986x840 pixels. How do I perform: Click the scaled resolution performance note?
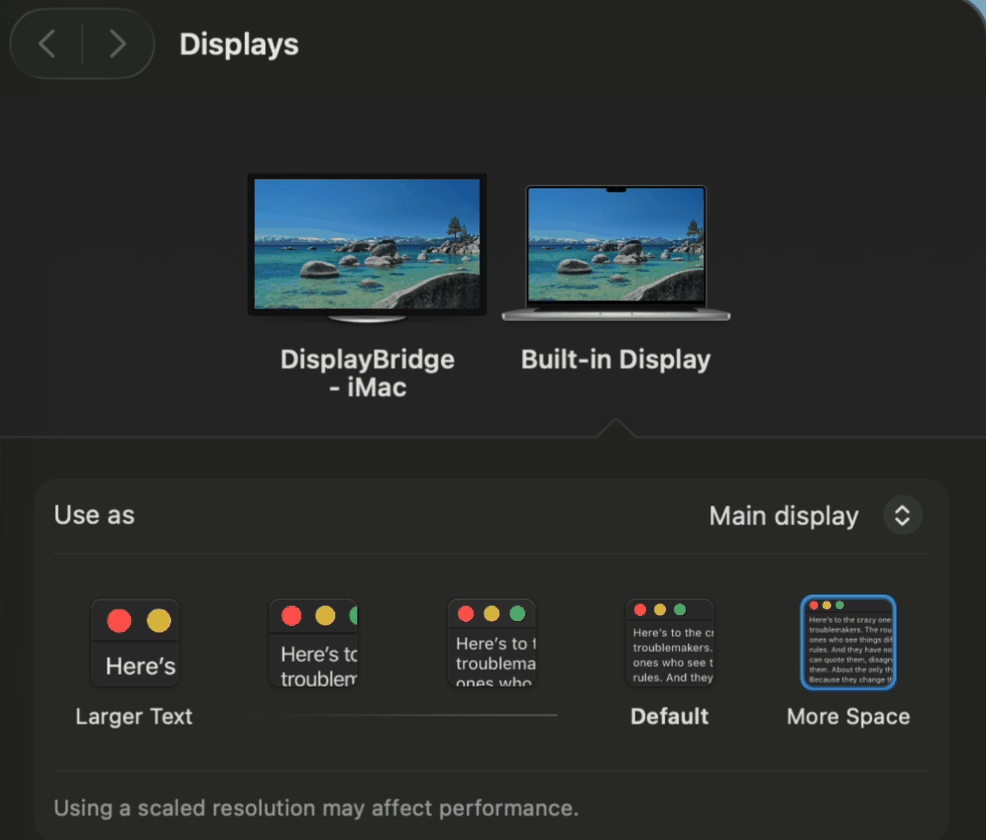(x=316, y=808)
